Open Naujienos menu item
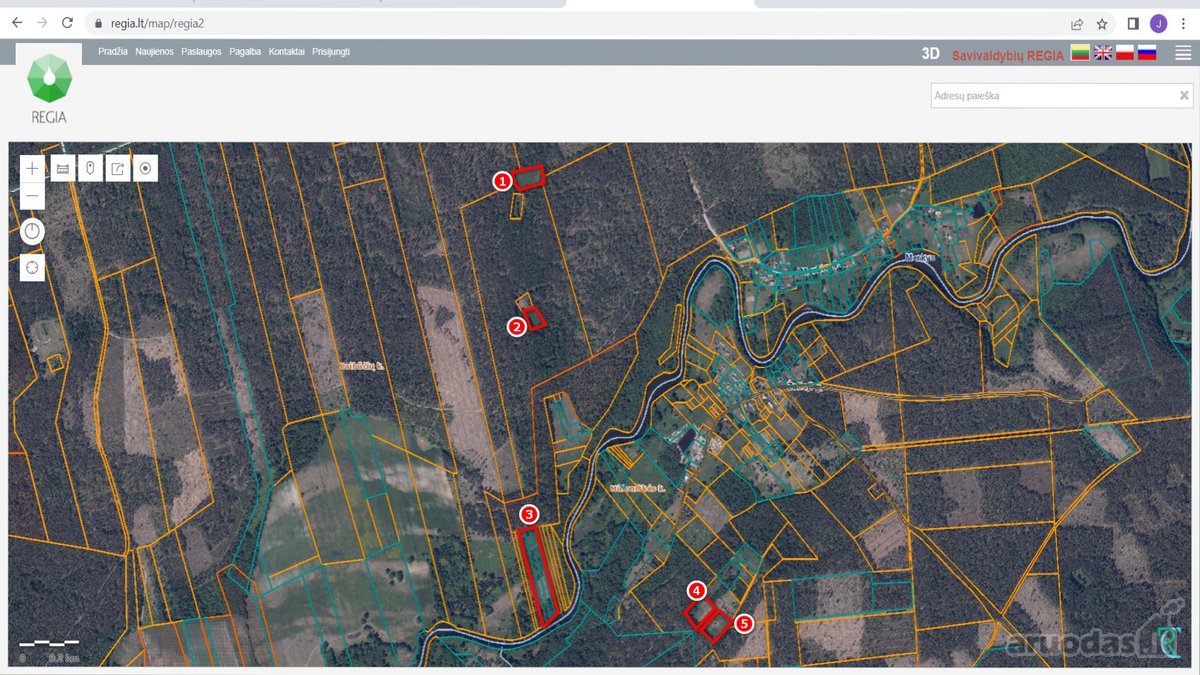This screenshot has height=675, width=1200. pyautogui.click(x=154, y=51)
